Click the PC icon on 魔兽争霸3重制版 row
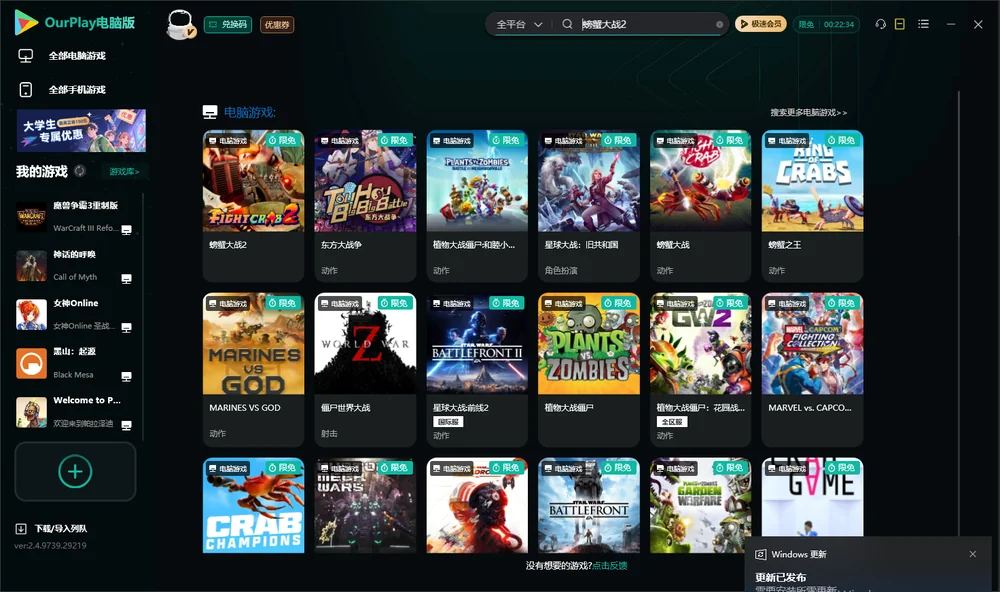This screenshot has height=592, width=1000. (126, 230)
